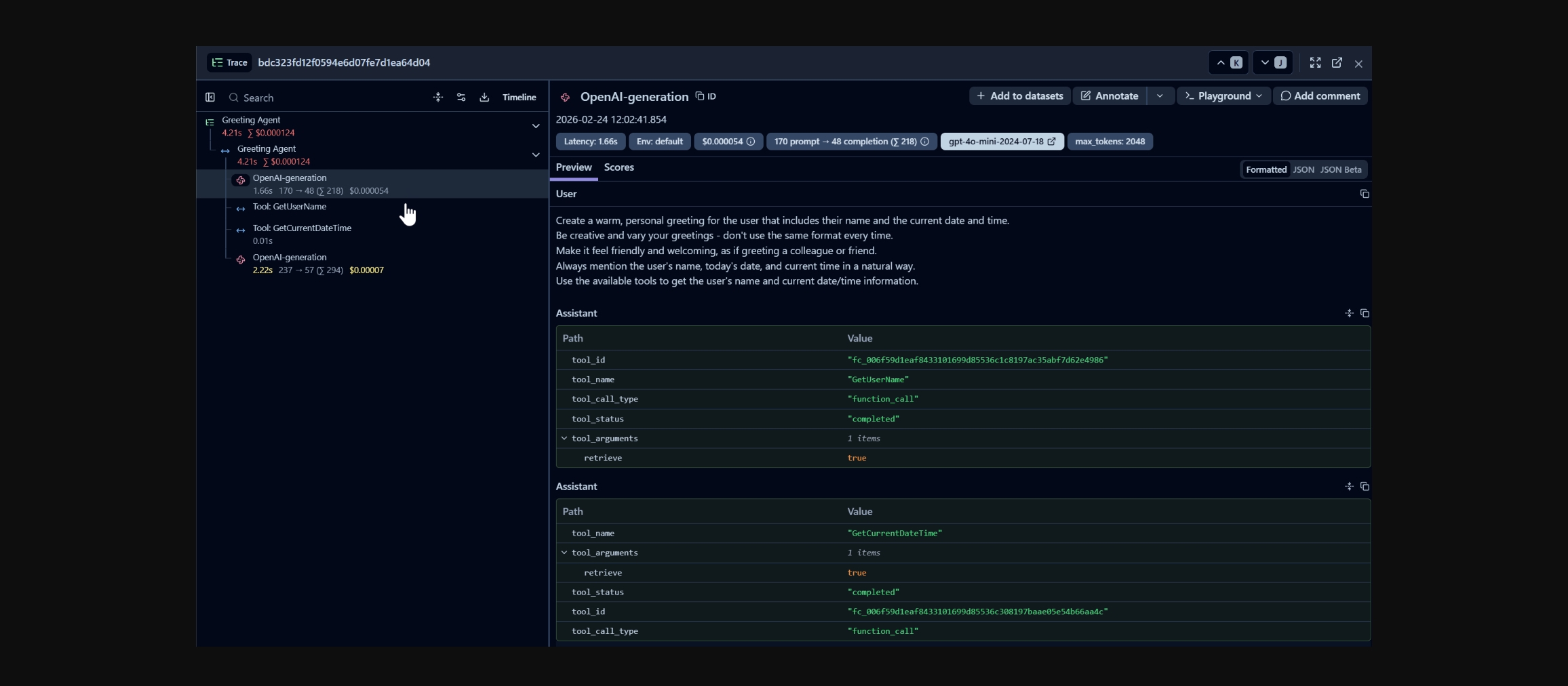Image resolution: width=1568 pixels, height=686 pixels.
Task: Copy the User message content
Action: tap(1364, 194)
